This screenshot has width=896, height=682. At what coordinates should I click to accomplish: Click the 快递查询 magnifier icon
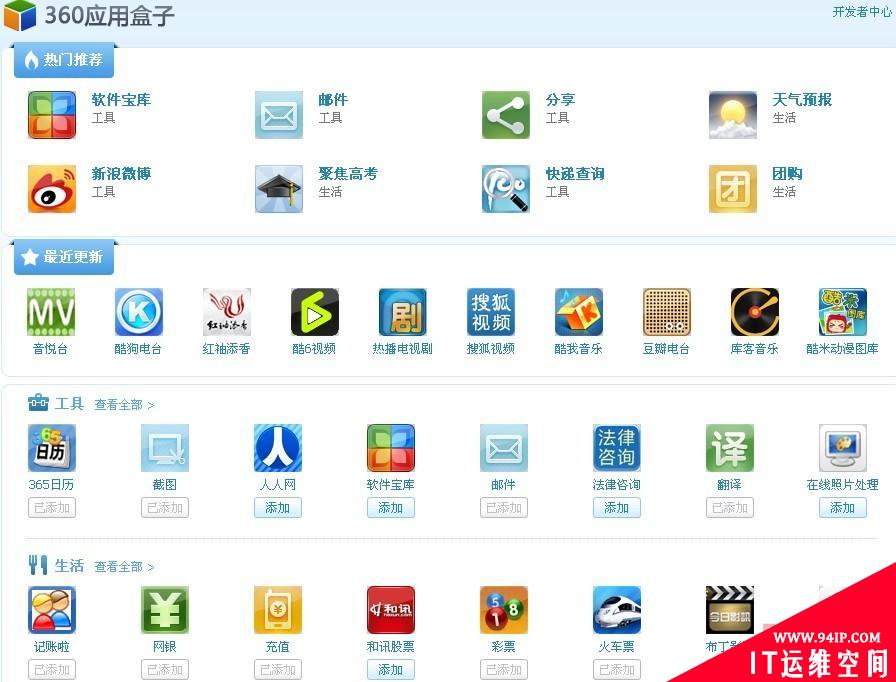tap(506, 189)
